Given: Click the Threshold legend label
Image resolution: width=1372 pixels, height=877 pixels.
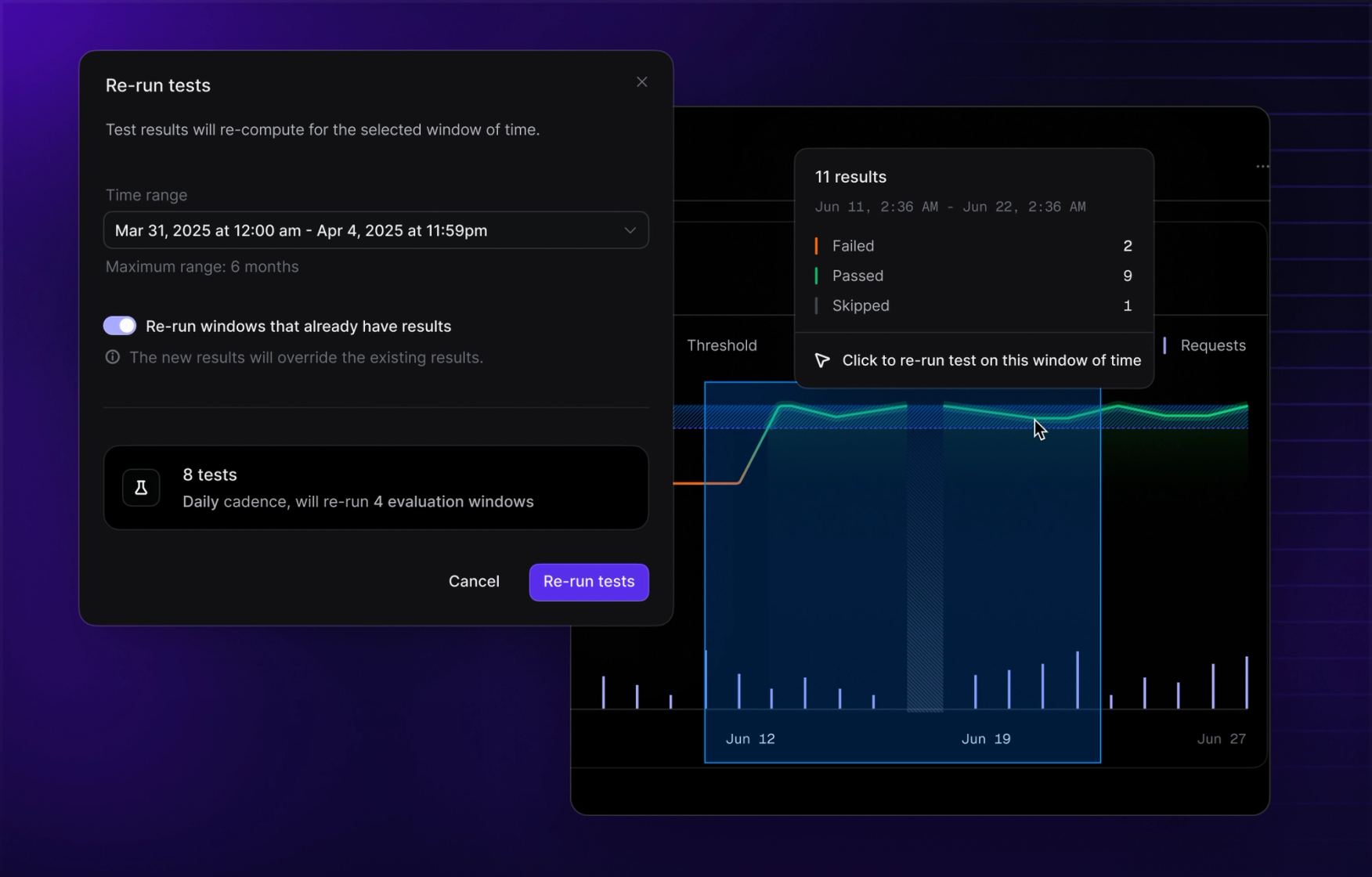Looking at the screenshot, I should tap(721, 345).
